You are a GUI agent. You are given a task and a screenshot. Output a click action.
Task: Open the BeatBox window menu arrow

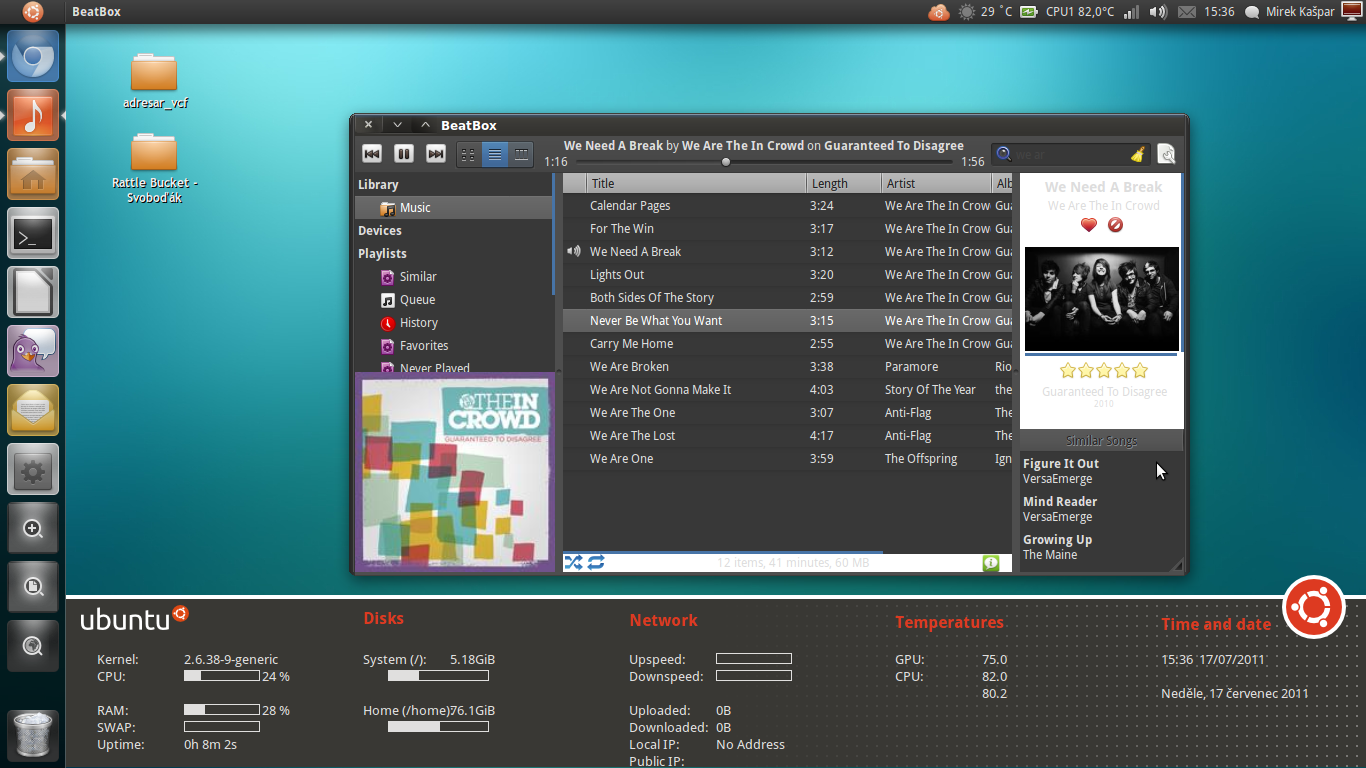[397, 125]
